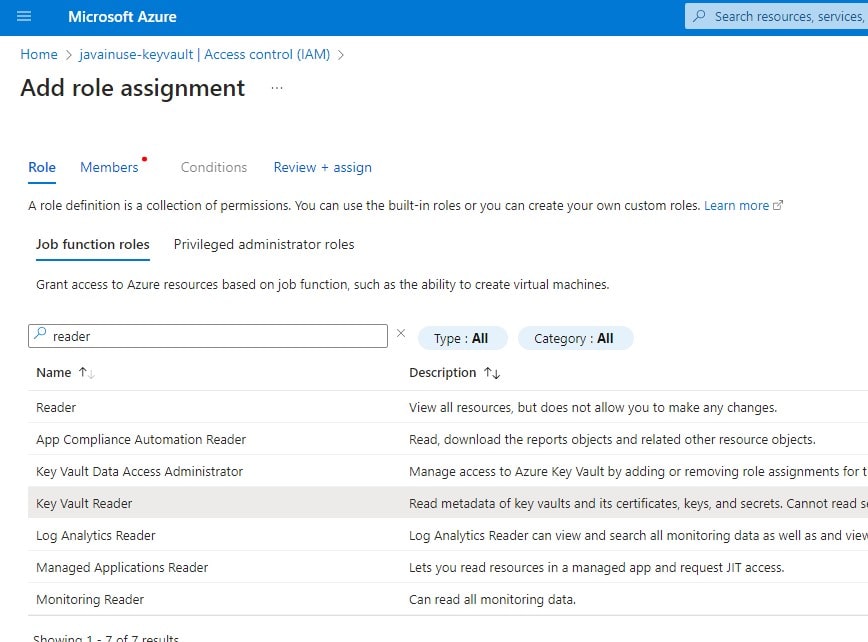The height and width of the screenshot is (642, 868).
Task: Select the Monitoring Reader role
Action: [448, 599]
